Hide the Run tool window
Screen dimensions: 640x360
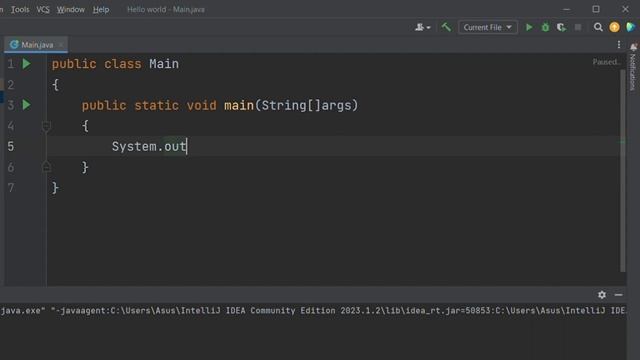[618, 295]
